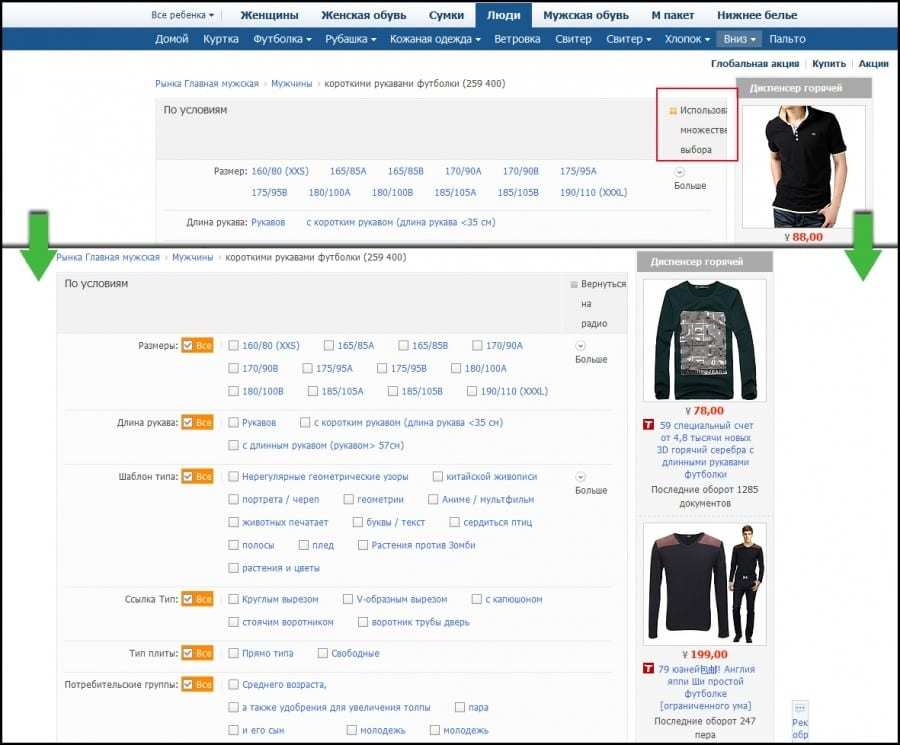The width and height of the screenshot is (900, 745).
Task: Open the 'Все ребенка' dropdown
Action: point(182,16)
